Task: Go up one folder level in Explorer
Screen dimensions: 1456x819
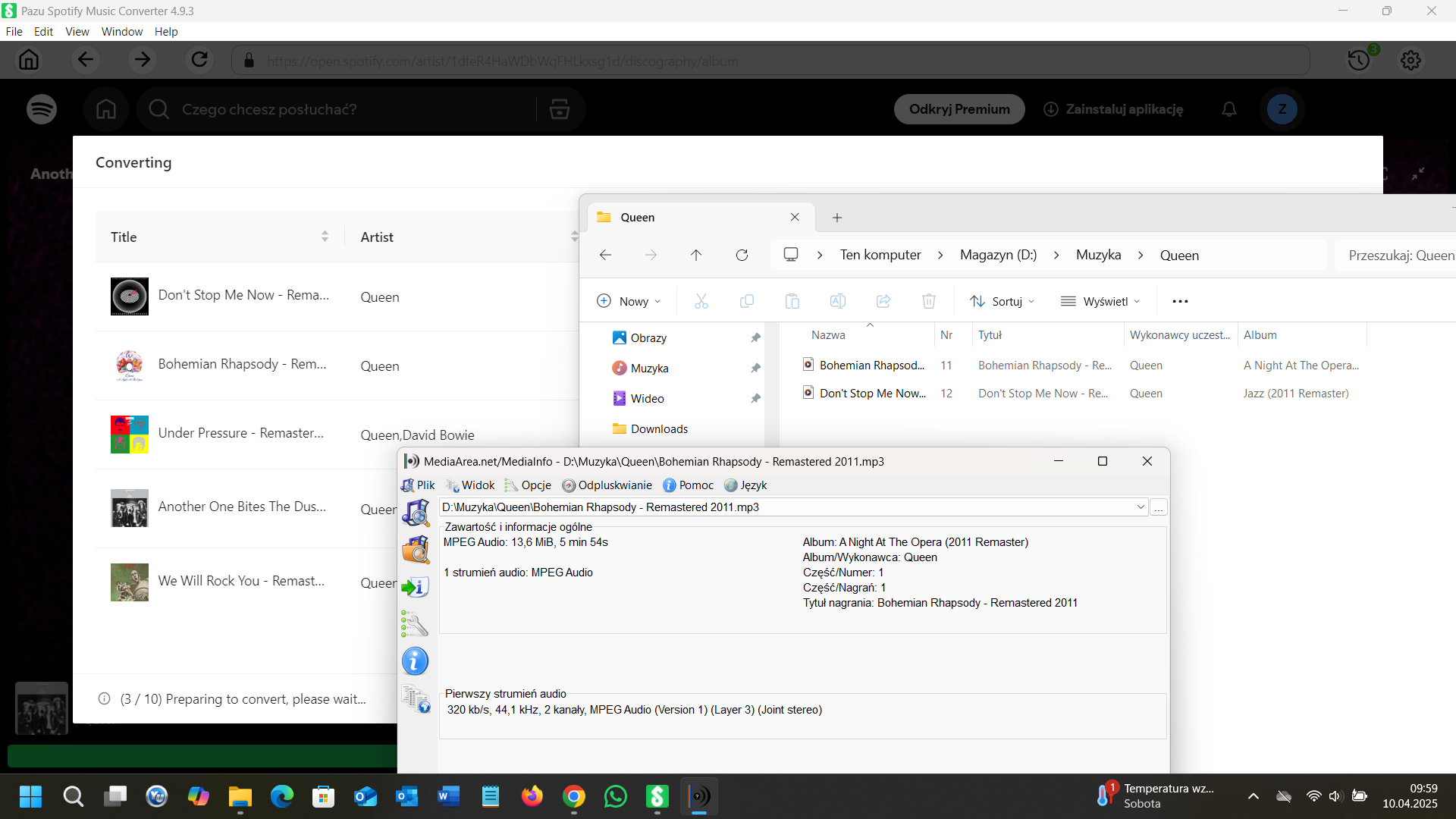Action: click(x=696, y=255)
